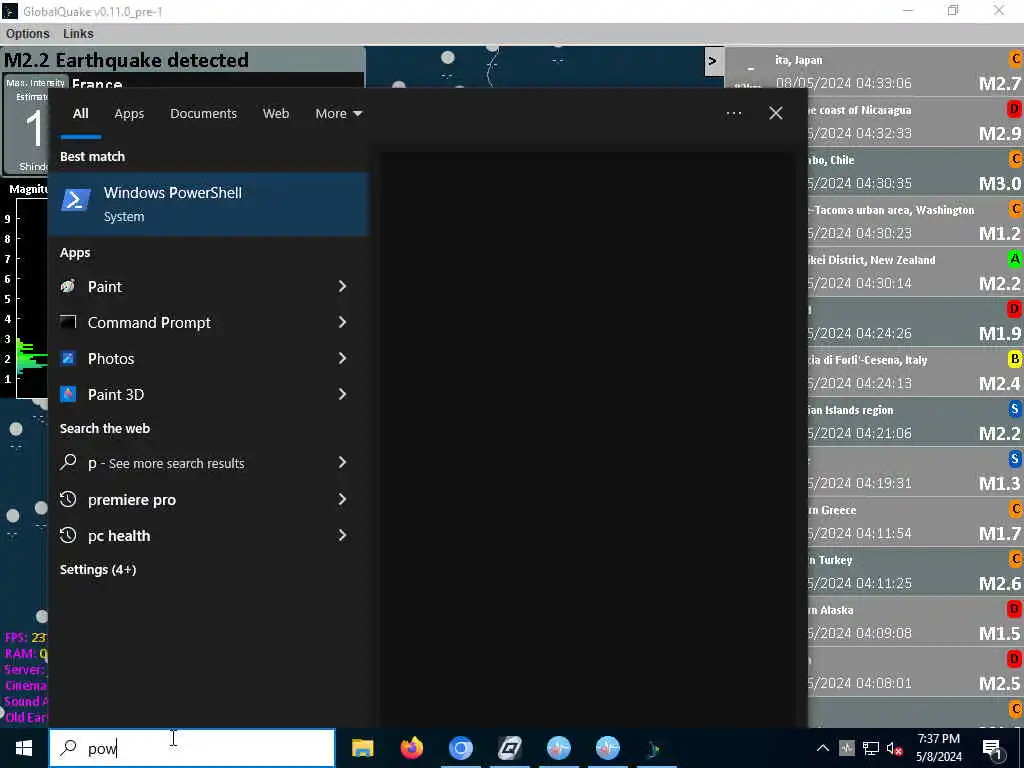
Task: Select M1.5 Alaska earthquake entry
Action: (916, 622)
